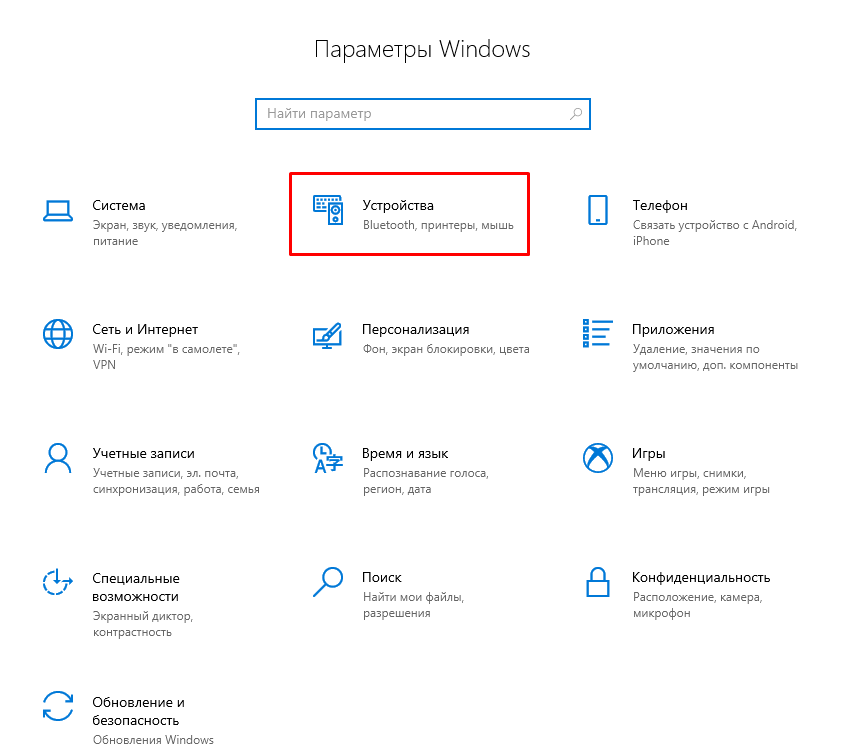
Task: Click text 'Wi-Fi, режим "в самолете", VPN'
Action: pos(166,357)
